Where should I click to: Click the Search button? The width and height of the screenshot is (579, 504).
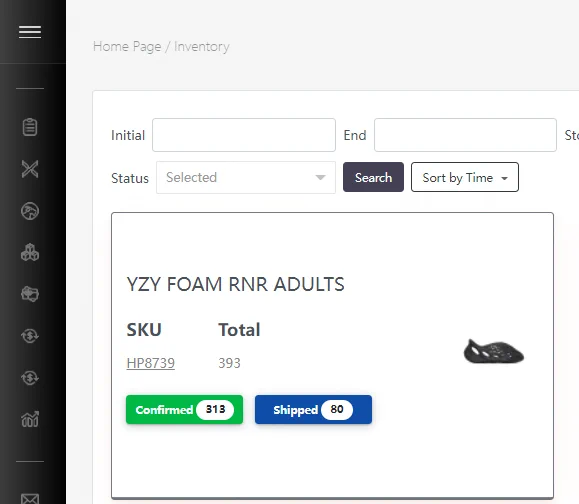373,177
